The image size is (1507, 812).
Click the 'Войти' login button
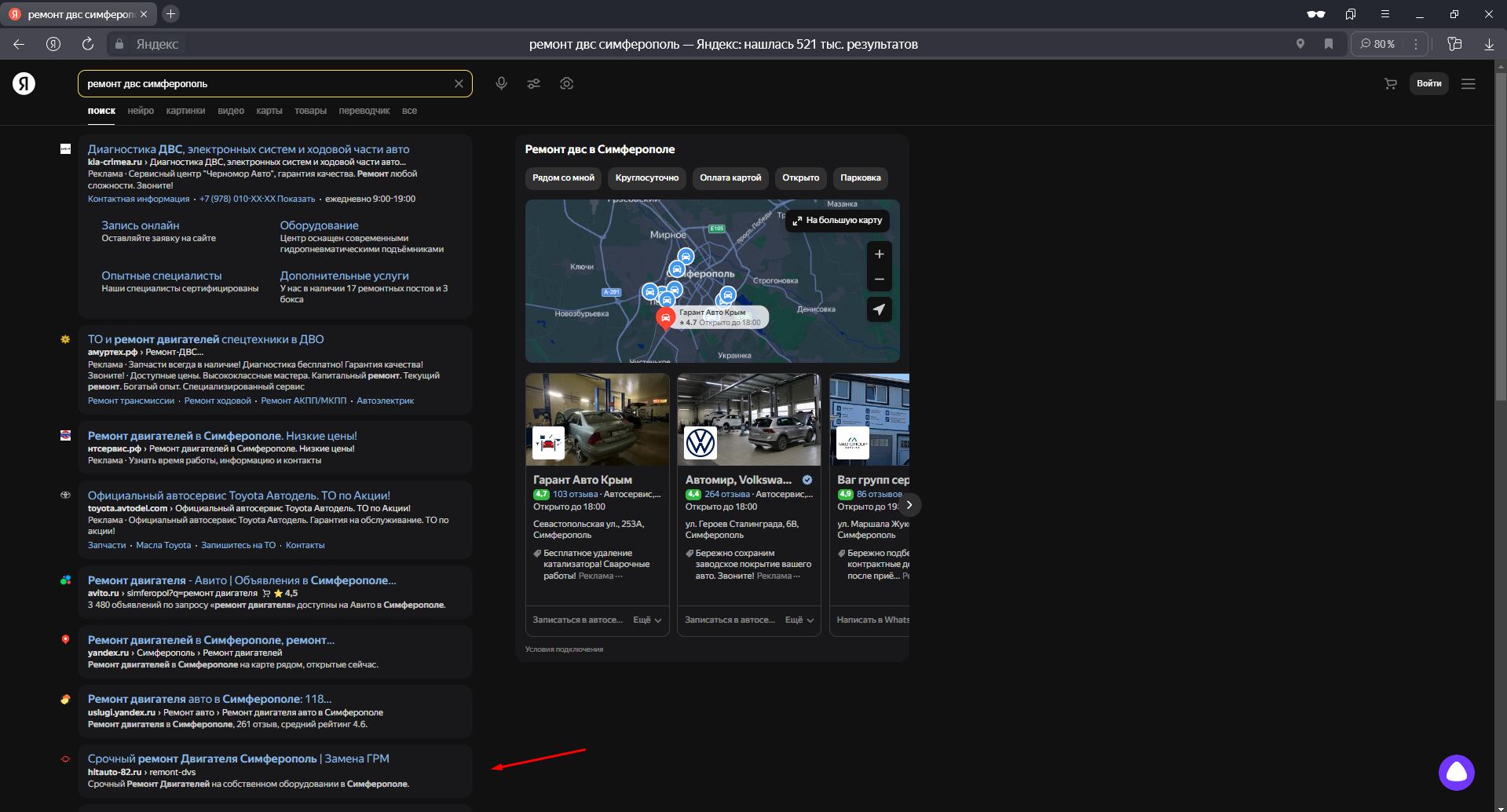[x=1428, y=83]
